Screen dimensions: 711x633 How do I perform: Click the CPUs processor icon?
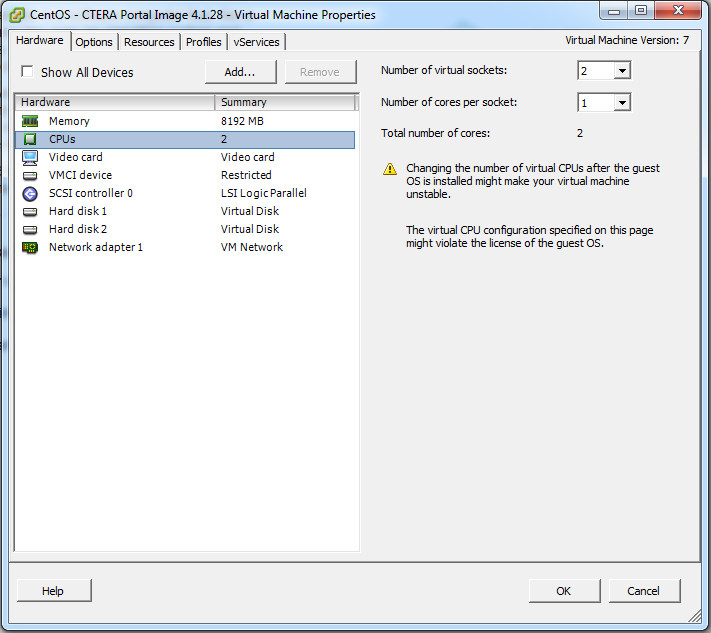click(30, 139)
